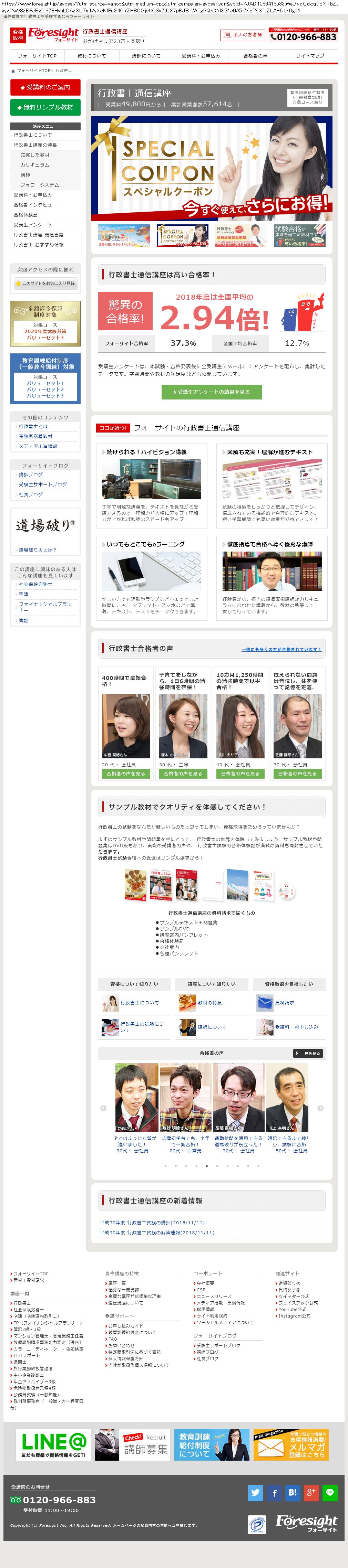The width and height of the screenshot is (348, 1568).
Task: Open the メディア出演情報 sidebar link
Action: click(x=38, y=447)
